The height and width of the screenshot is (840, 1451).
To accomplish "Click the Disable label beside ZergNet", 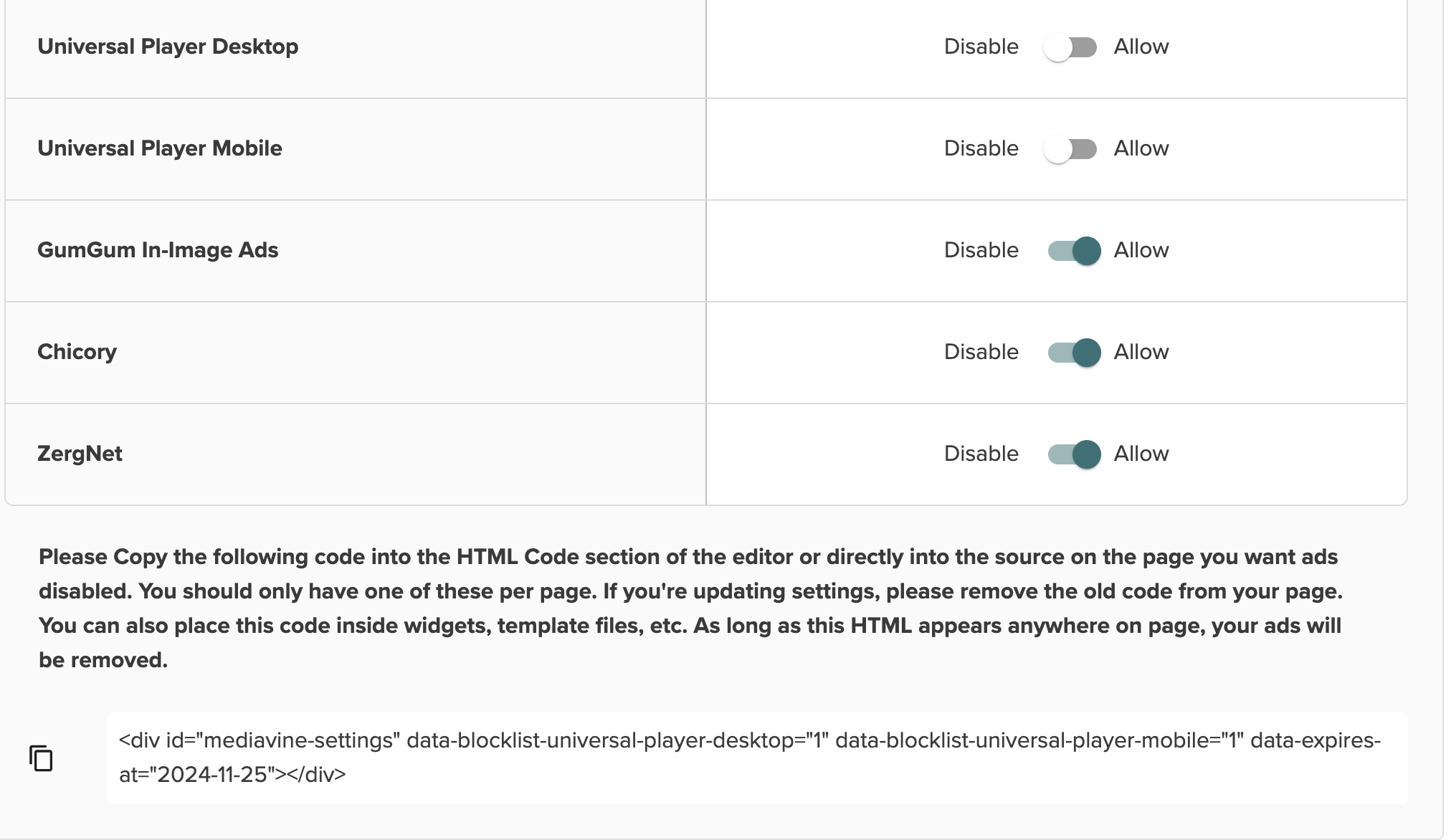I will pos(981,454).
